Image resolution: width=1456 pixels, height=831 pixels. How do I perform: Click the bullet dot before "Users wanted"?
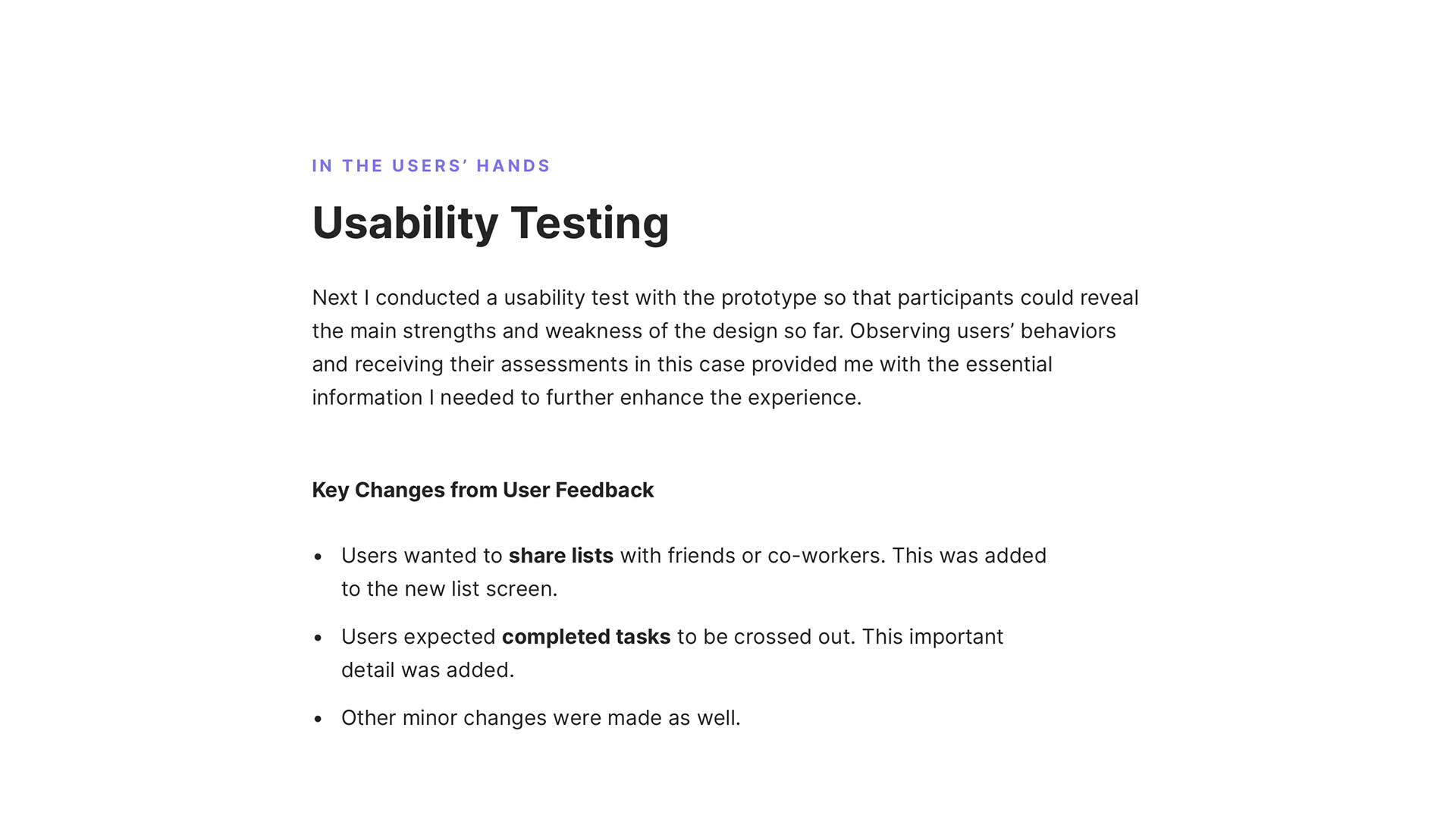click(x=318, y=557)
